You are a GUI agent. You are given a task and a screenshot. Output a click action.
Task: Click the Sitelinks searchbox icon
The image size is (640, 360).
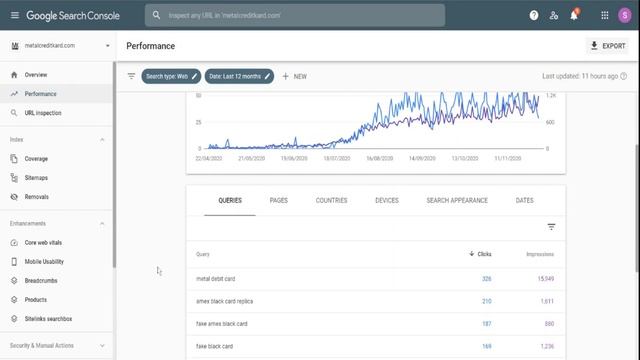pos(14,319)
